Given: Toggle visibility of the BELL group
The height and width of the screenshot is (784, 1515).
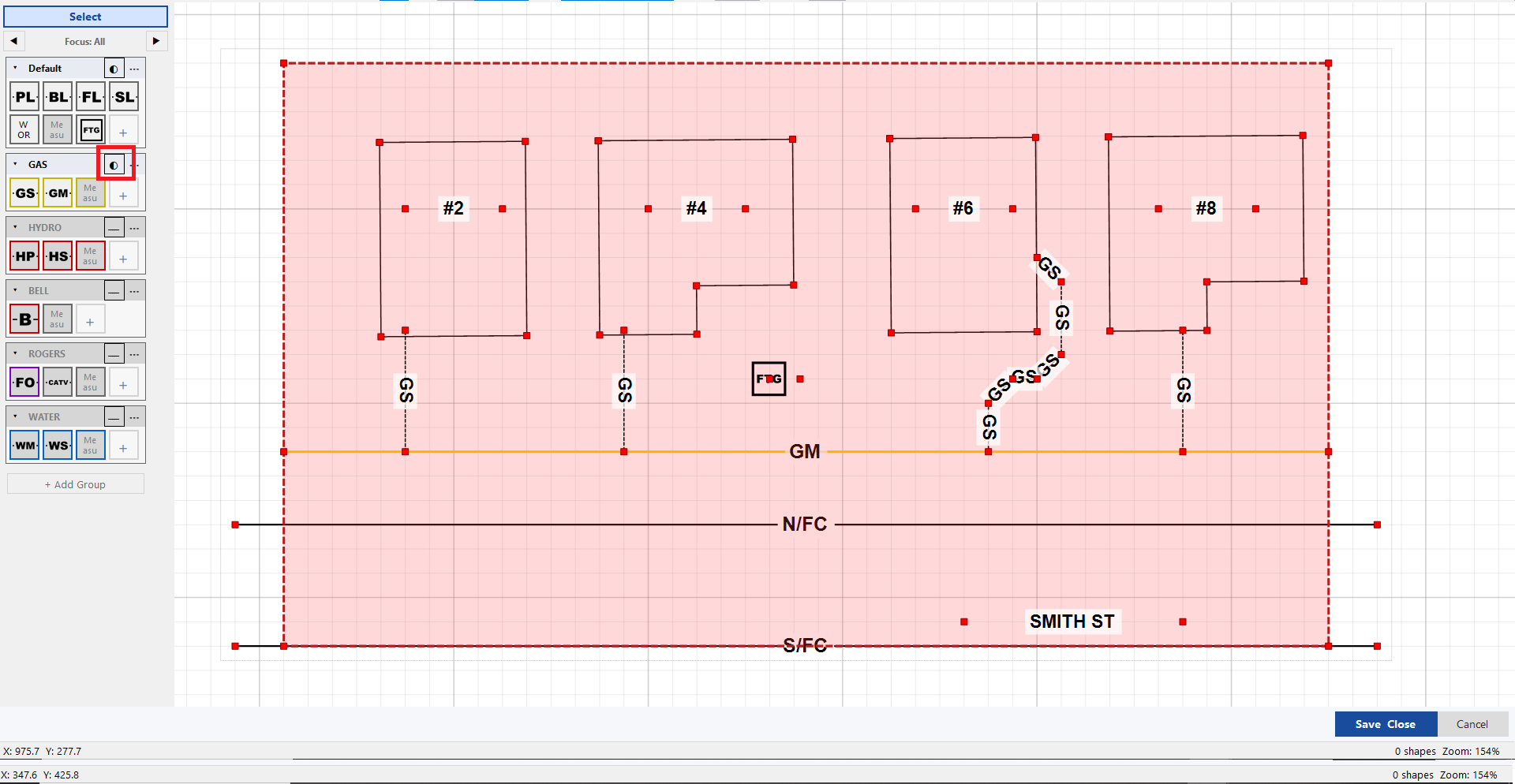Looking at the screenshot, I should pos(114,291).
